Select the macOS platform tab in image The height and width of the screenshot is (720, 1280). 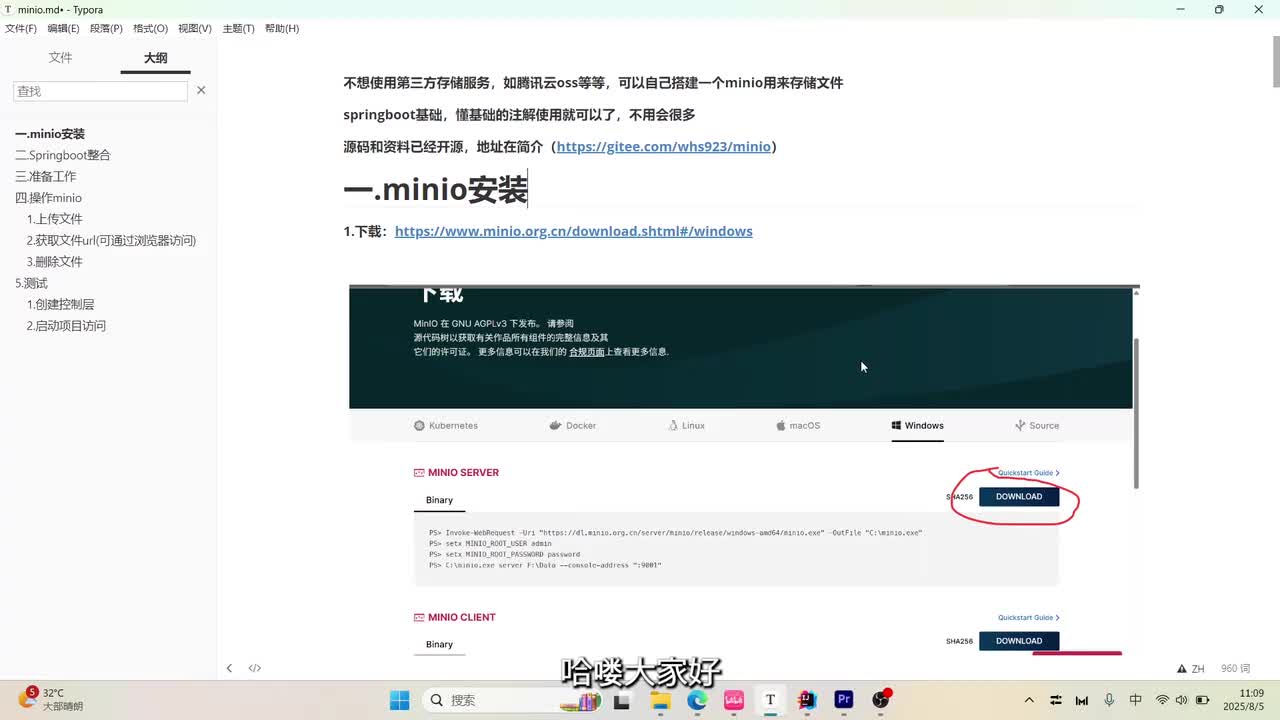(x=798, y=425)
